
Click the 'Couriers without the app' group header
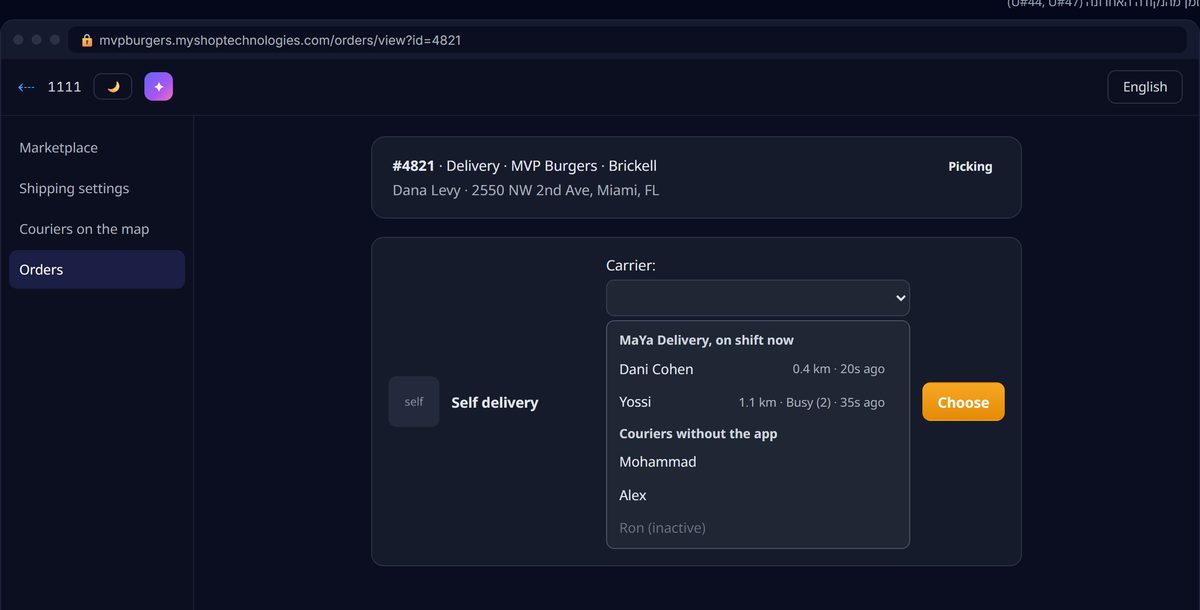698,434
